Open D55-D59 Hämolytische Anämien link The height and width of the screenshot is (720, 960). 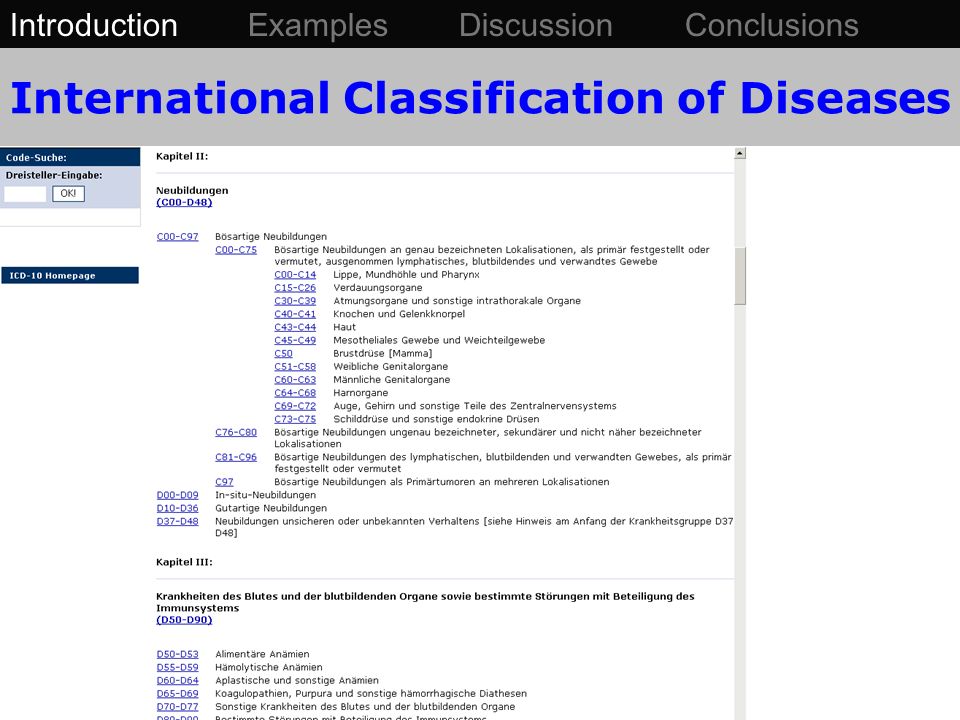click(x=178, y=667)
